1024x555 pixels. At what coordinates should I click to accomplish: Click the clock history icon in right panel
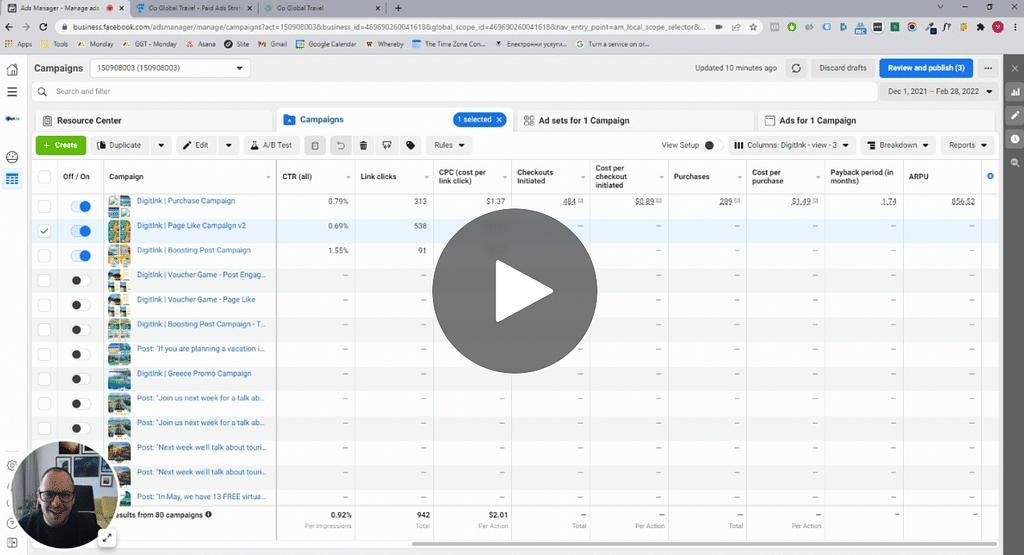[x=1014, y=139]
